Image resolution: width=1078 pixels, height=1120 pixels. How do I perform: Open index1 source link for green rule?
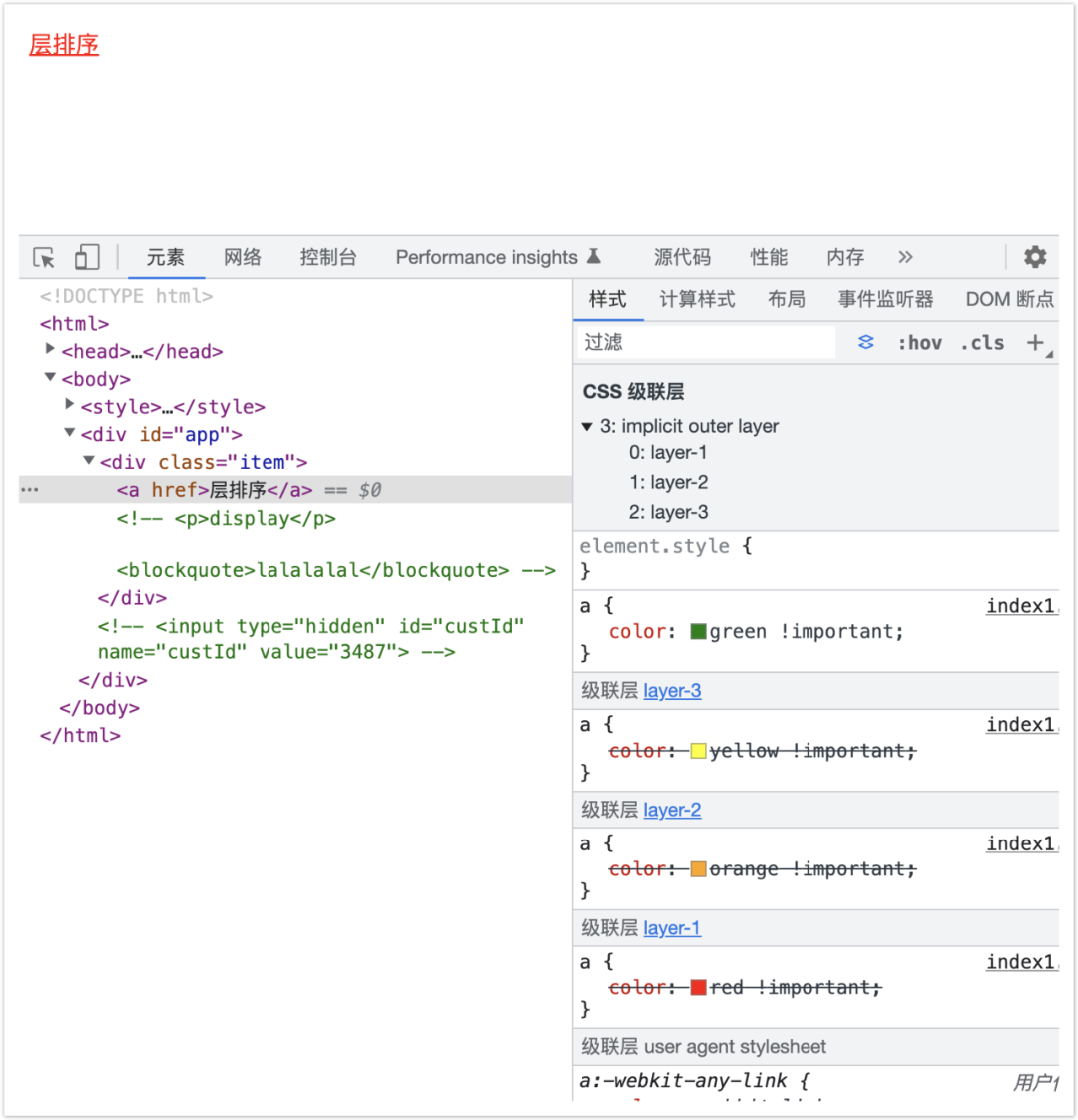point(1021,606)
